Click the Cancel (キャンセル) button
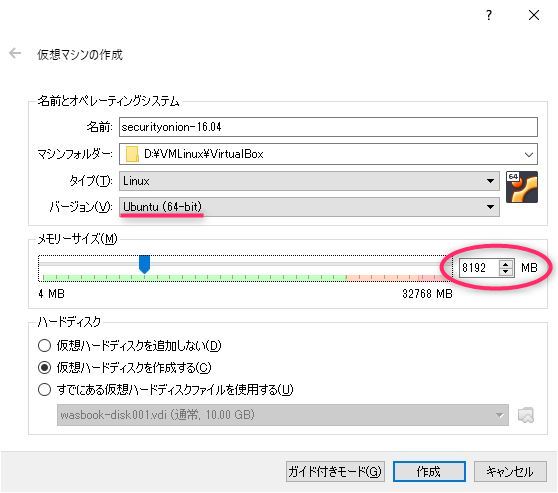The width and height of the screenshot is (558, 493). point(510,472)
